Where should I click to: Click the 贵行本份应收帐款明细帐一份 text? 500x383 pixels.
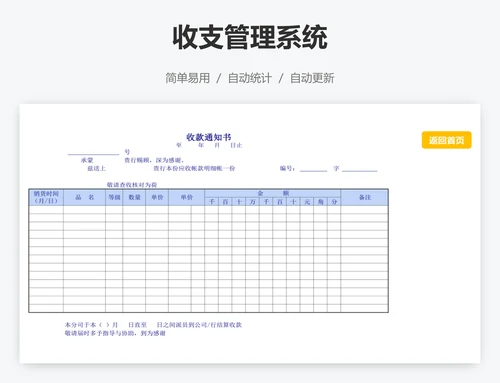[194, 168]
